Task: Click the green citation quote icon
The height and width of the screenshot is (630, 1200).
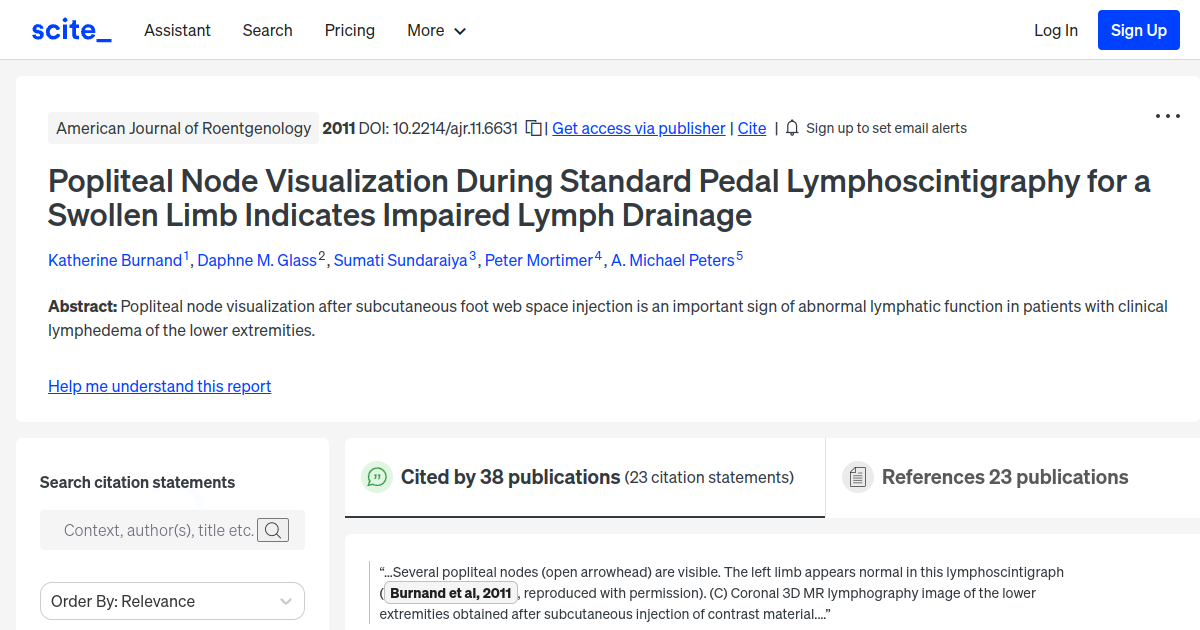Action: tap(377, 477)
